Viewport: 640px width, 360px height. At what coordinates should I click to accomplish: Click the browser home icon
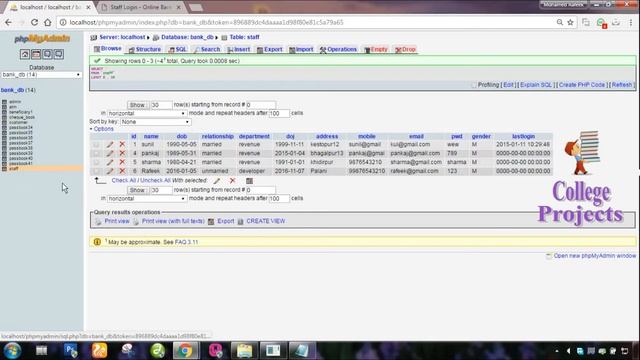click(x=48, y=22)
